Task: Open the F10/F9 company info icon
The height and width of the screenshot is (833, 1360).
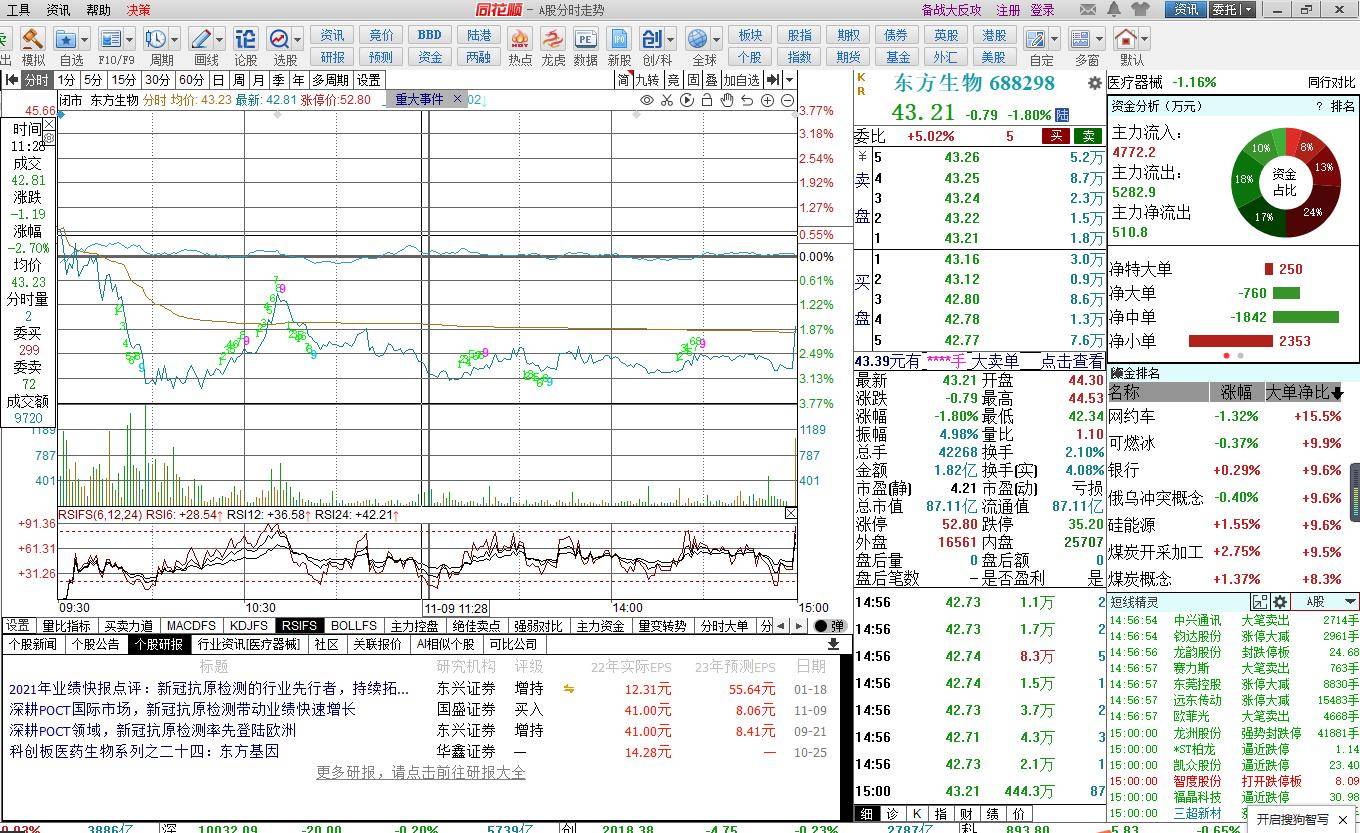Action: tap(110, 39)
